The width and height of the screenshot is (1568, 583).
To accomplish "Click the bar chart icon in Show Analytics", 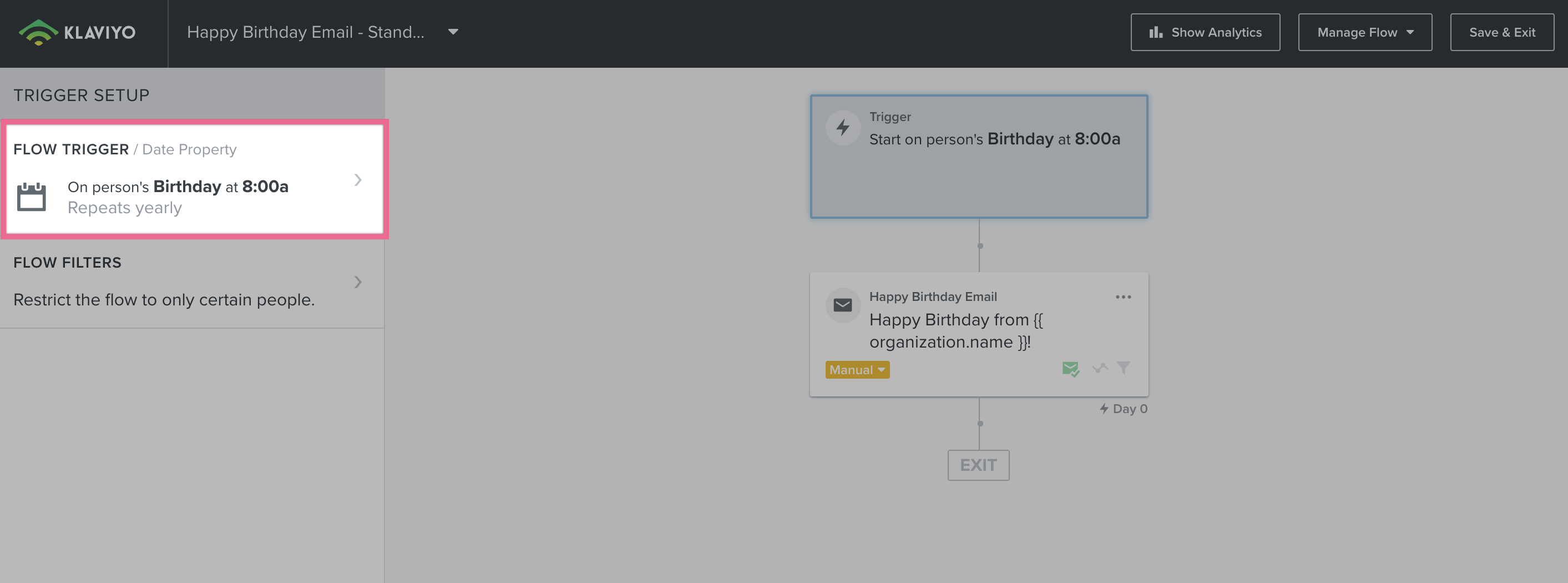I will 1155,32.
